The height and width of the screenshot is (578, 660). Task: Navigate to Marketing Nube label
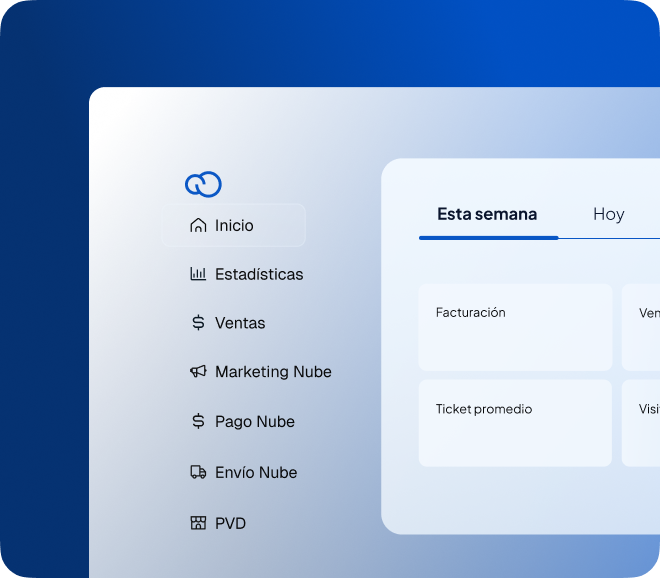coord(273,372)
